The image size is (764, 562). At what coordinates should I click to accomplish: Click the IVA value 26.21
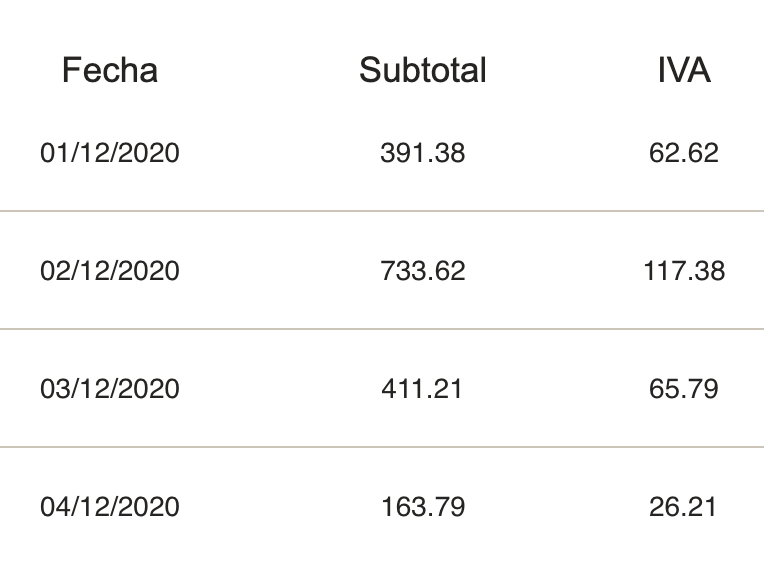[x=683, y=506]
